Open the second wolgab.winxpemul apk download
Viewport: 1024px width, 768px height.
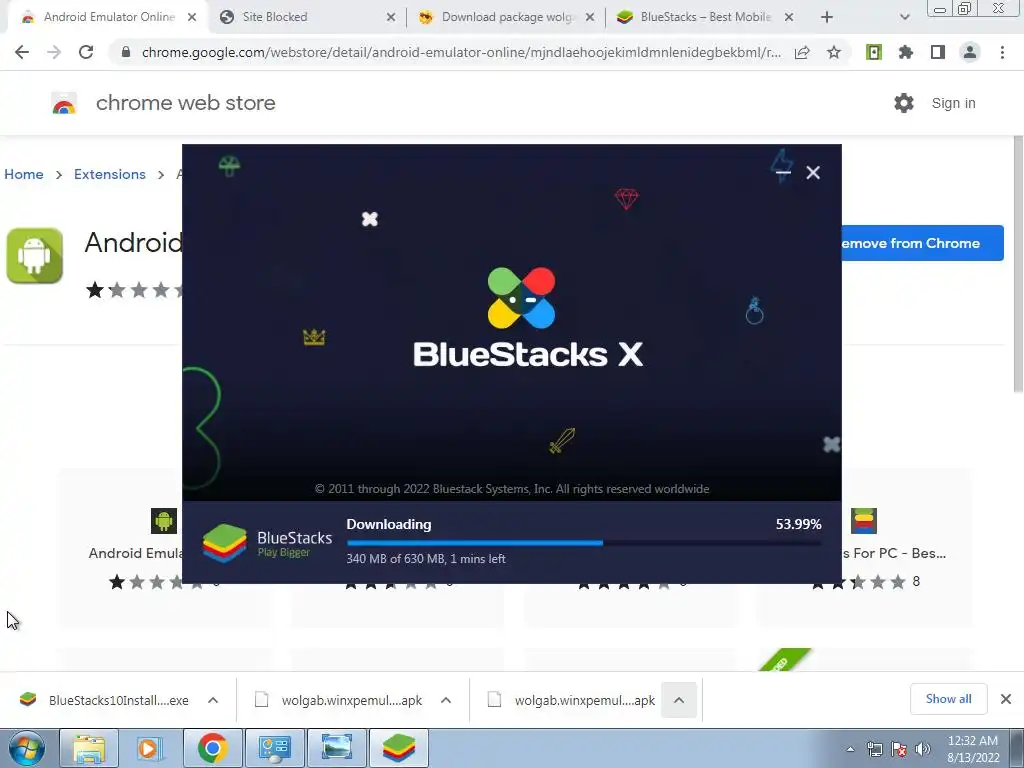pos(571,700)
